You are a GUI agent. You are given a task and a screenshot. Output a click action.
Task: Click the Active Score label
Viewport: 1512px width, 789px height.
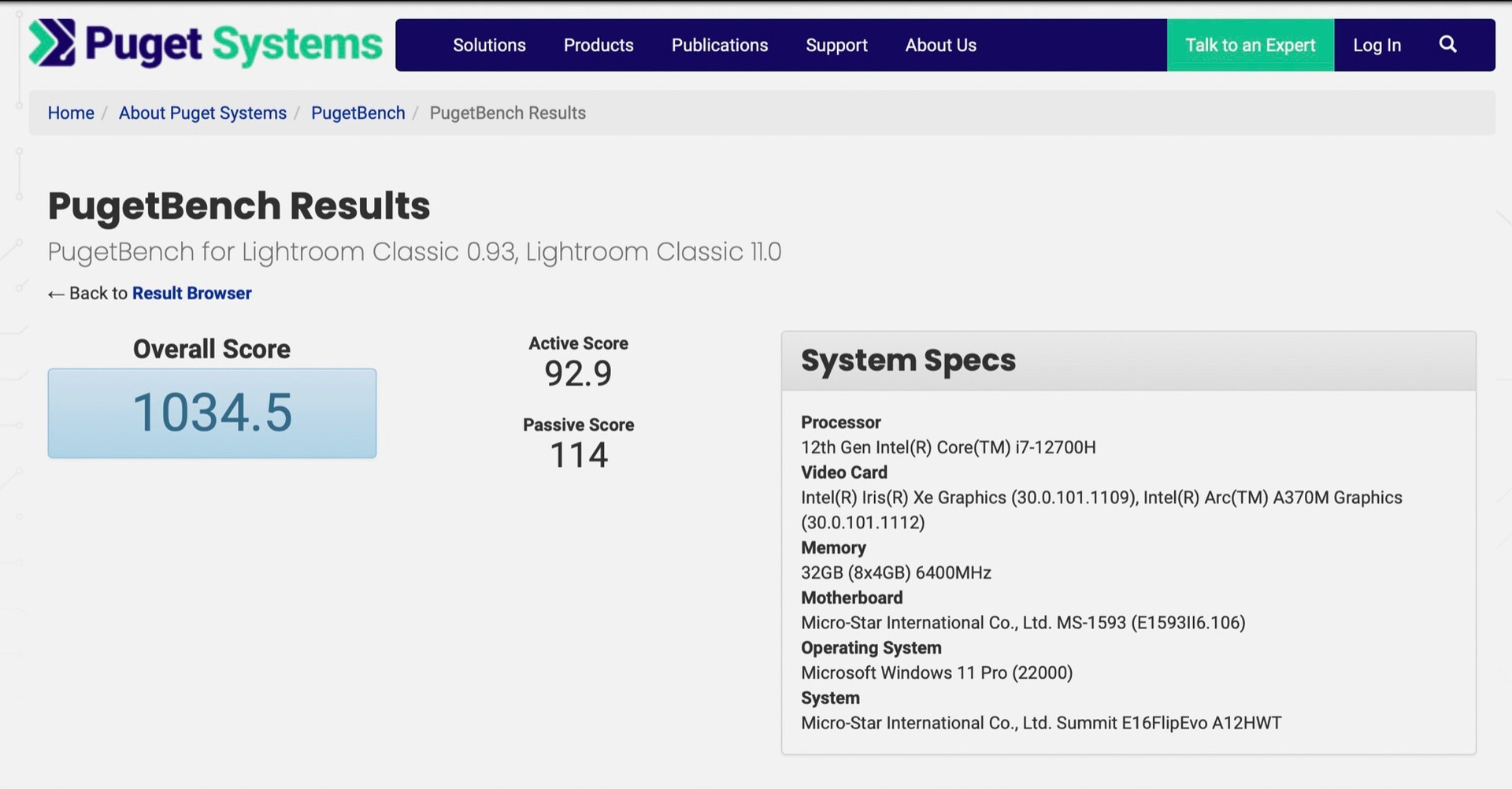578,343
